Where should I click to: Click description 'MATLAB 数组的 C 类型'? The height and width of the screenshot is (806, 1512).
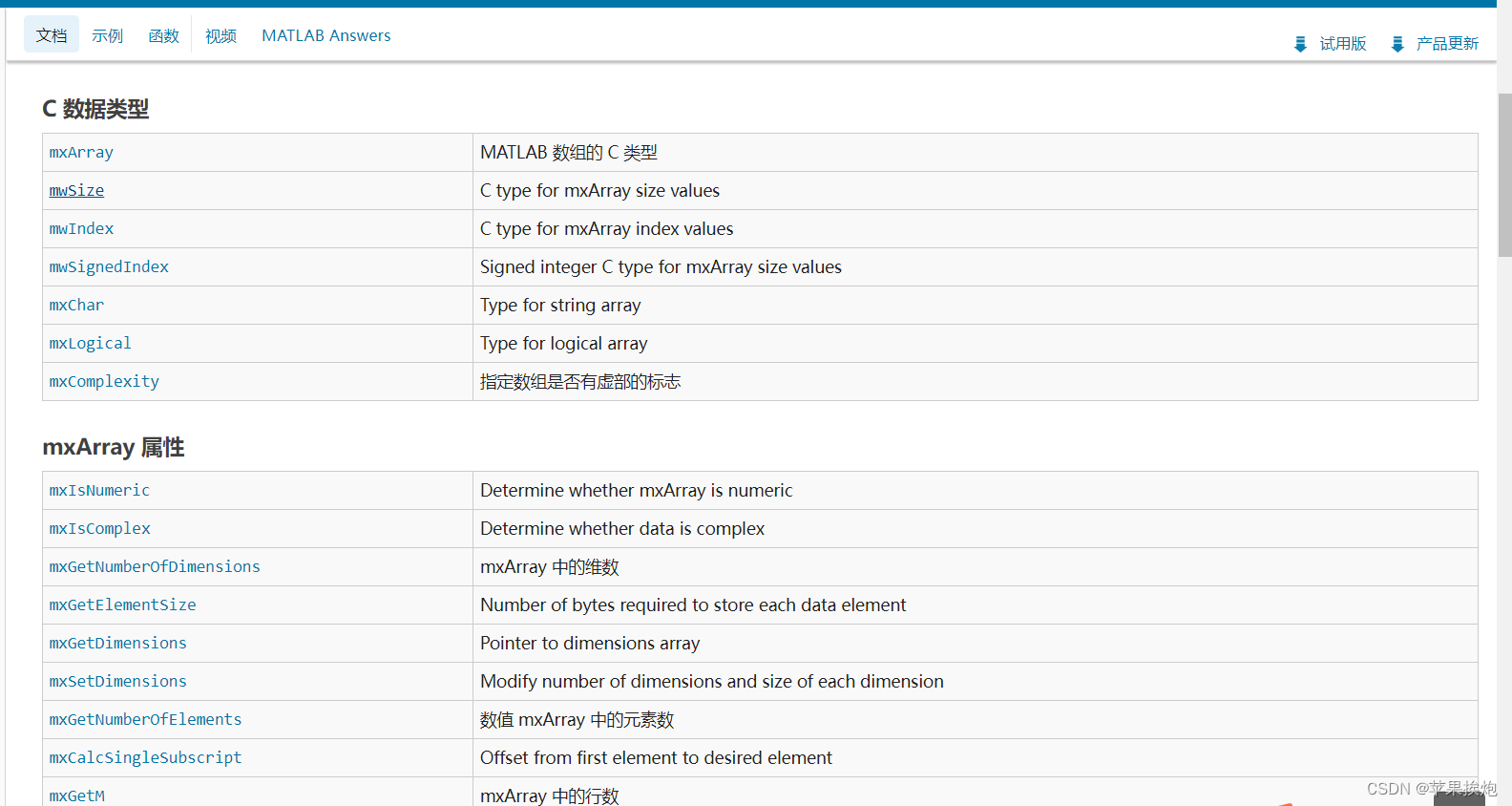click(x=569, y=153)
